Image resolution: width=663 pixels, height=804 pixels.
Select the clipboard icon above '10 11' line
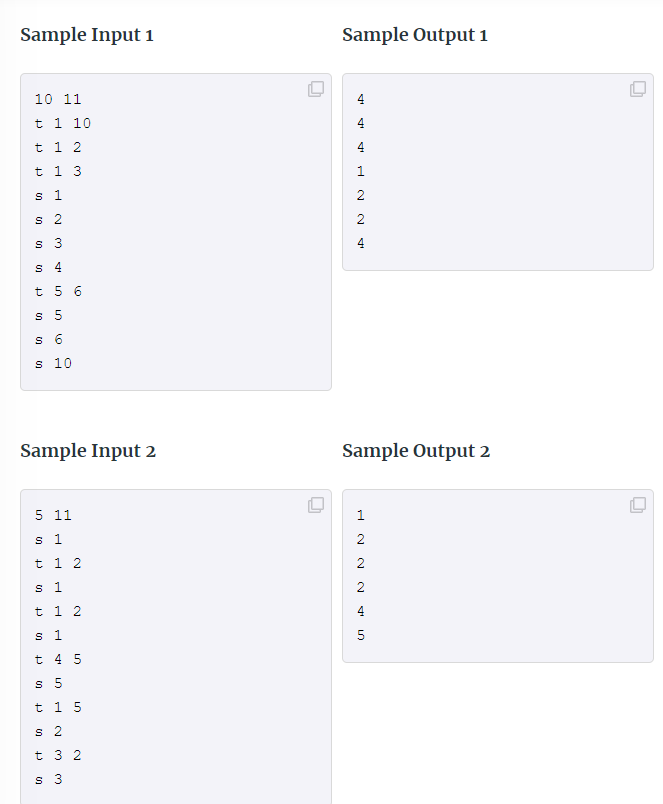(x=316, y=89)
